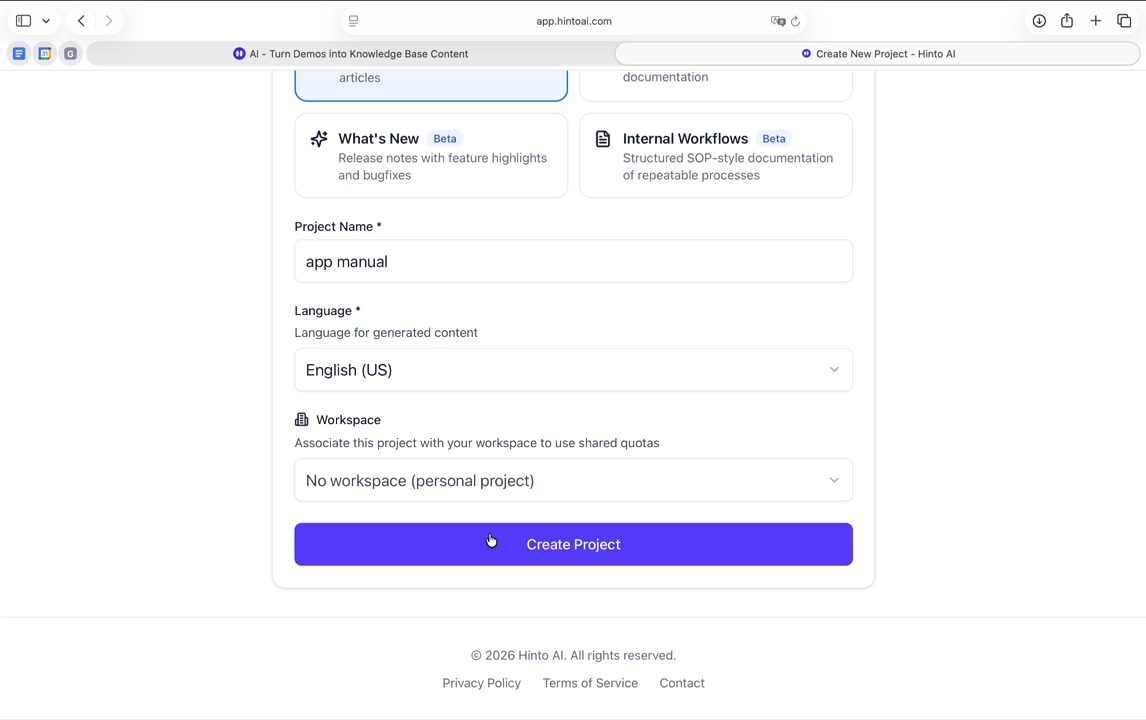Switch to the Turn Demos into Knowledge Base tab

pos(350,54)
